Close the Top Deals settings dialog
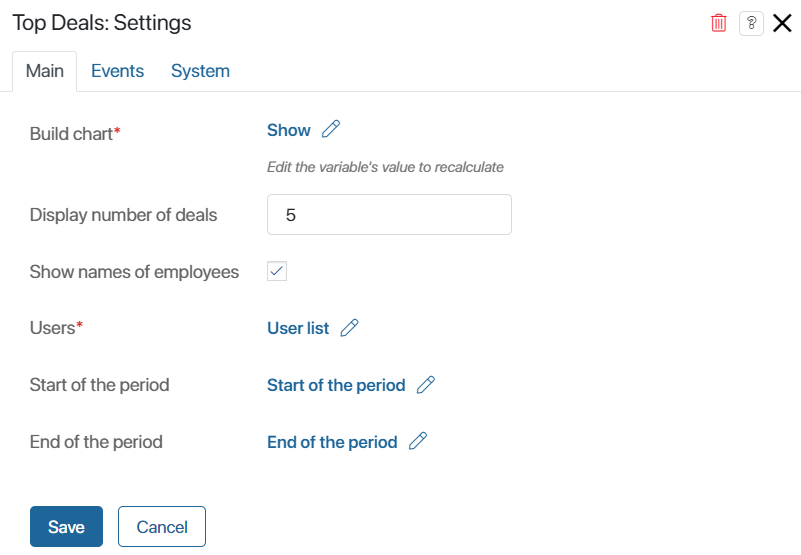Viewport: 801px width, 555px height. click(x=782, y=23)
